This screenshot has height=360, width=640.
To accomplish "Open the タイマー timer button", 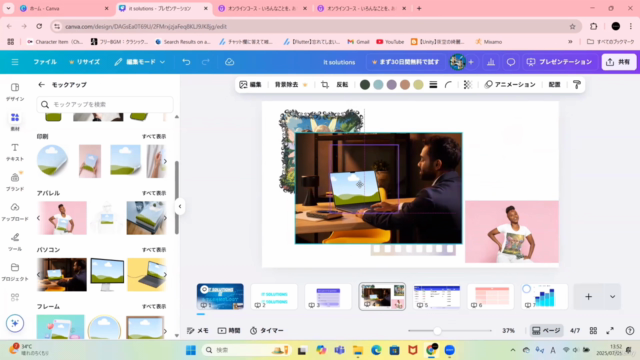I will tap(267, 331).
